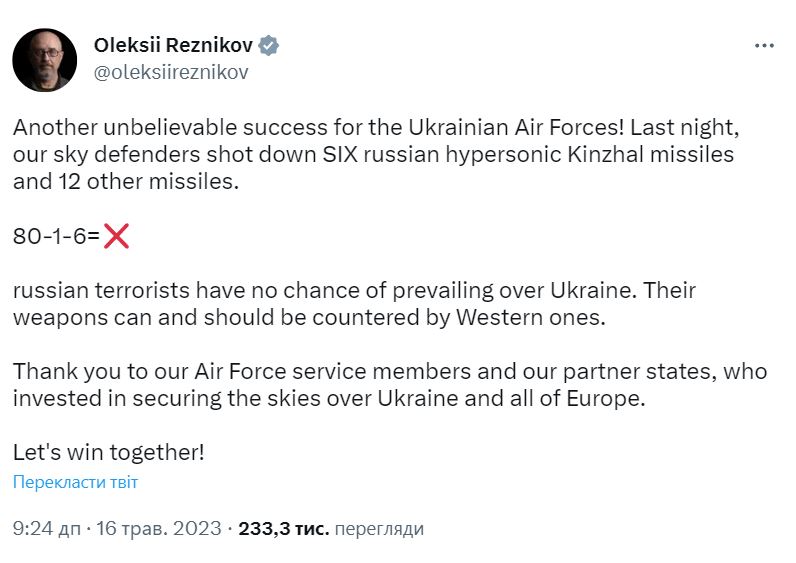Click the @oleksiireznikov handle

tap(170, 72)
